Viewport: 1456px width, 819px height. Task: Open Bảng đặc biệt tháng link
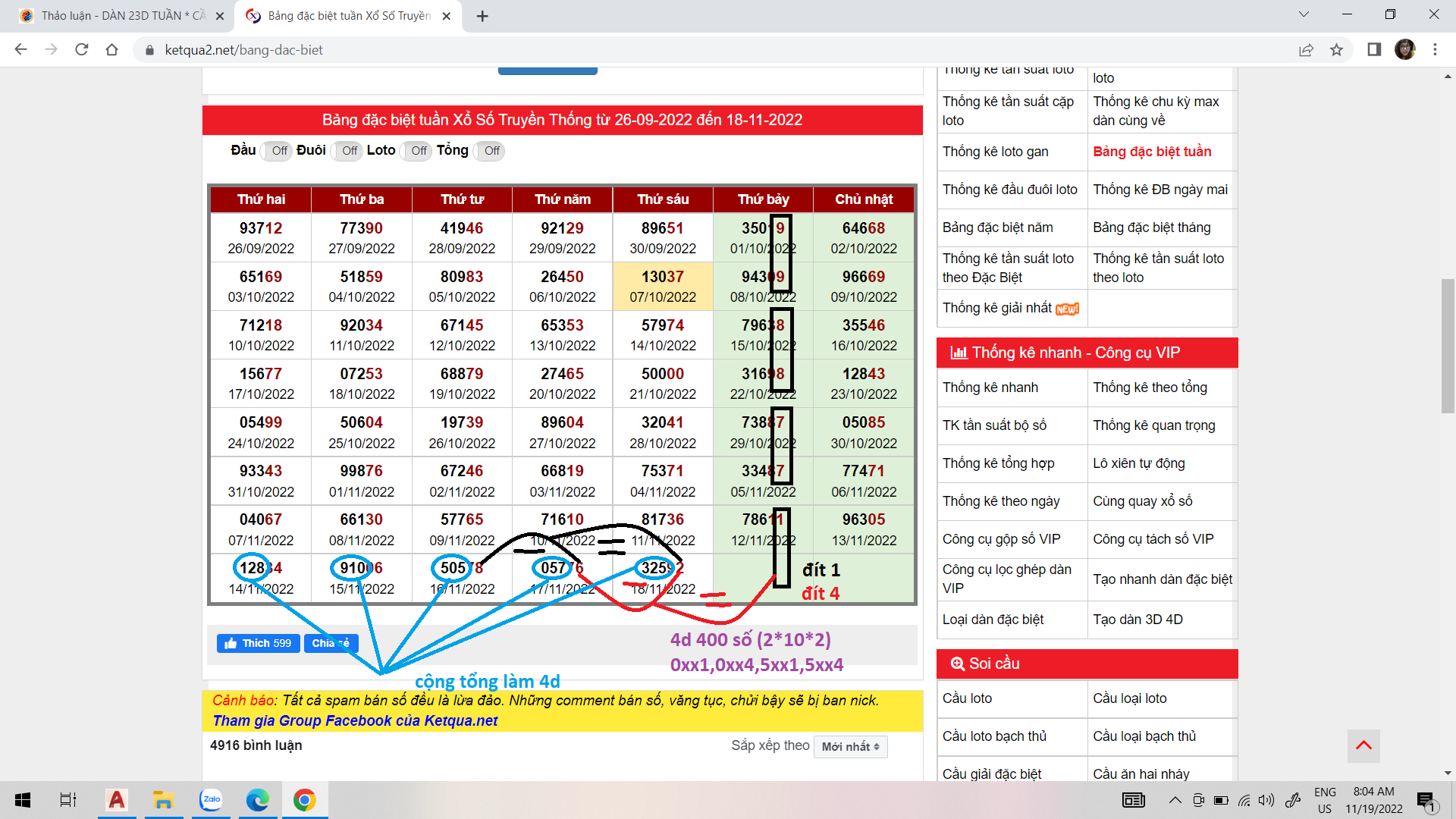(1151, 227)
